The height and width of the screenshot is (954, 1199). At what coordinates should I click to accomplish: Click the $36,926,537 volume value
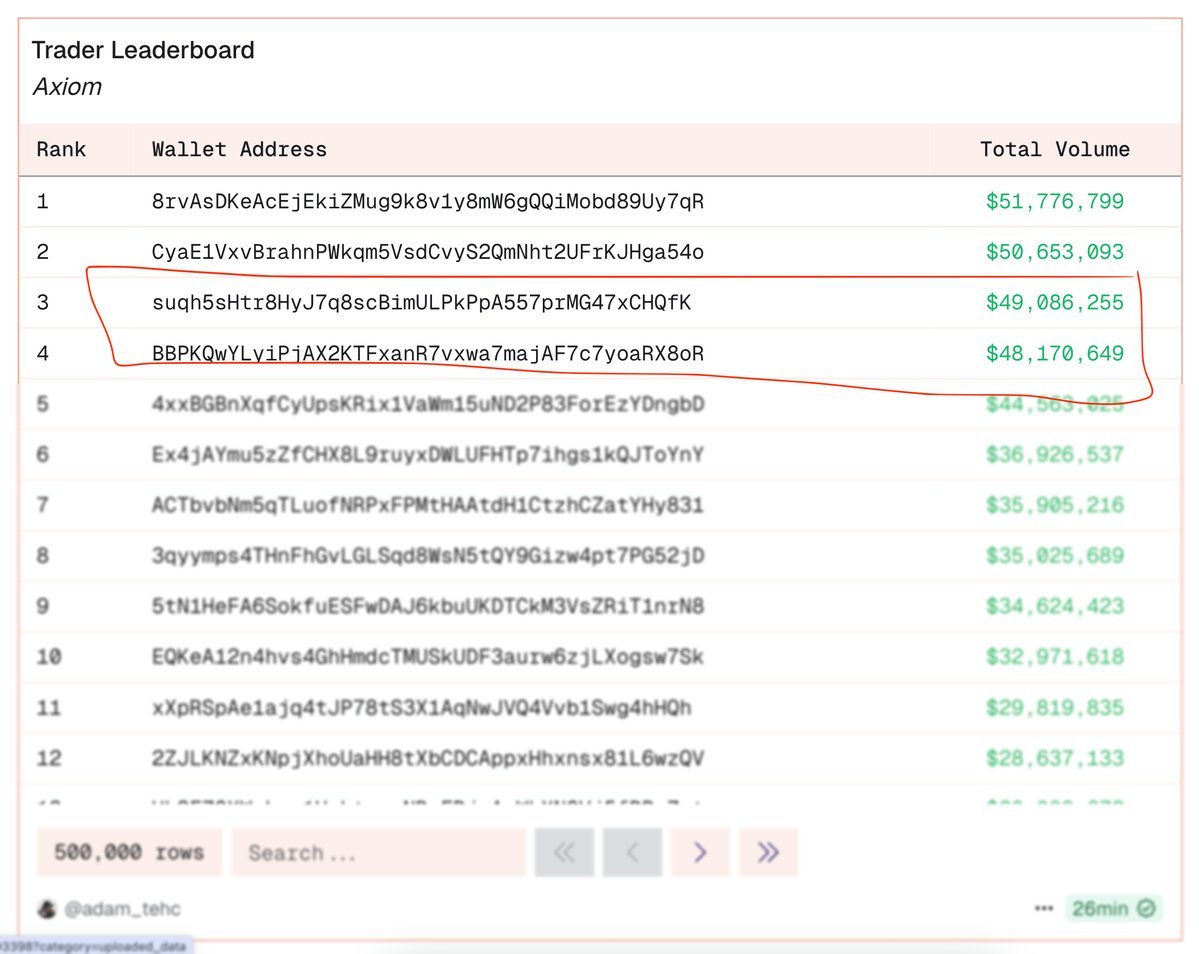coord(1054,455)
